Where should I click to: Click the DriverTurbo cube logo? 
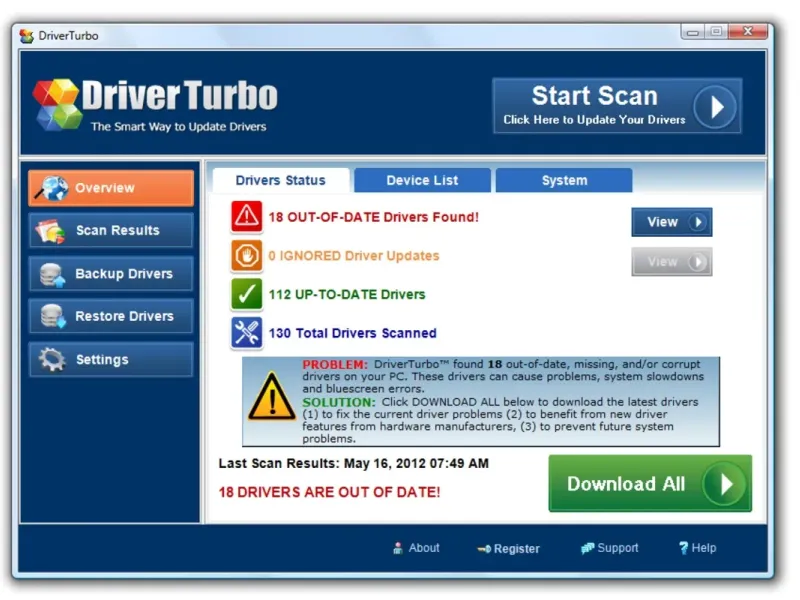[x=57, y=104]
